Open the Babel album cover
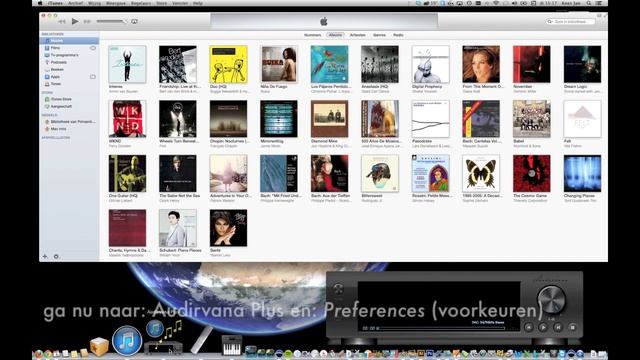The image size is (640, 360). point(532,119)
